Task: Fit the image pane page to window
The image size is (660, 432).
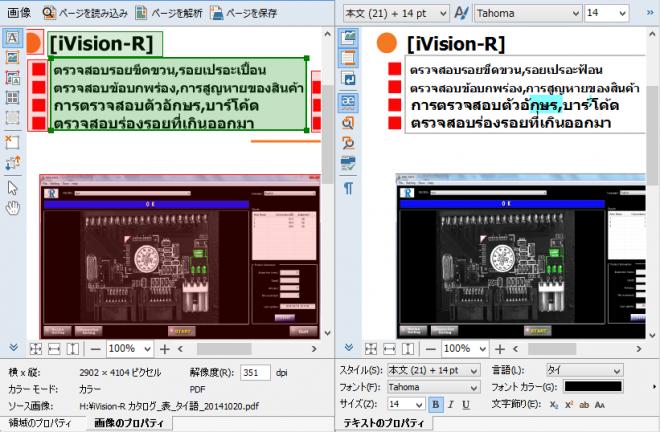Action: pyautogui.click(x=36, y=349)
